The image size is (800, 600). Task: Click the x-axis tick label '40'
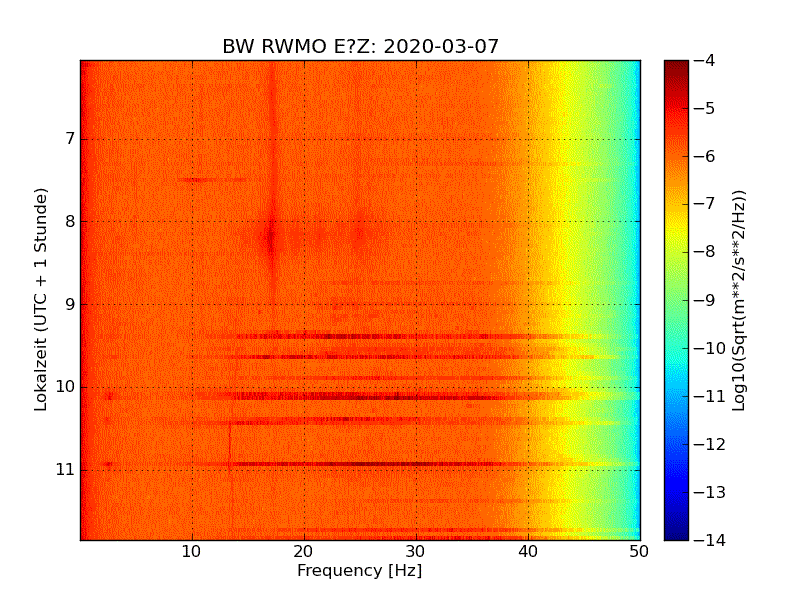pyautogui.click(x=528, y=552)
